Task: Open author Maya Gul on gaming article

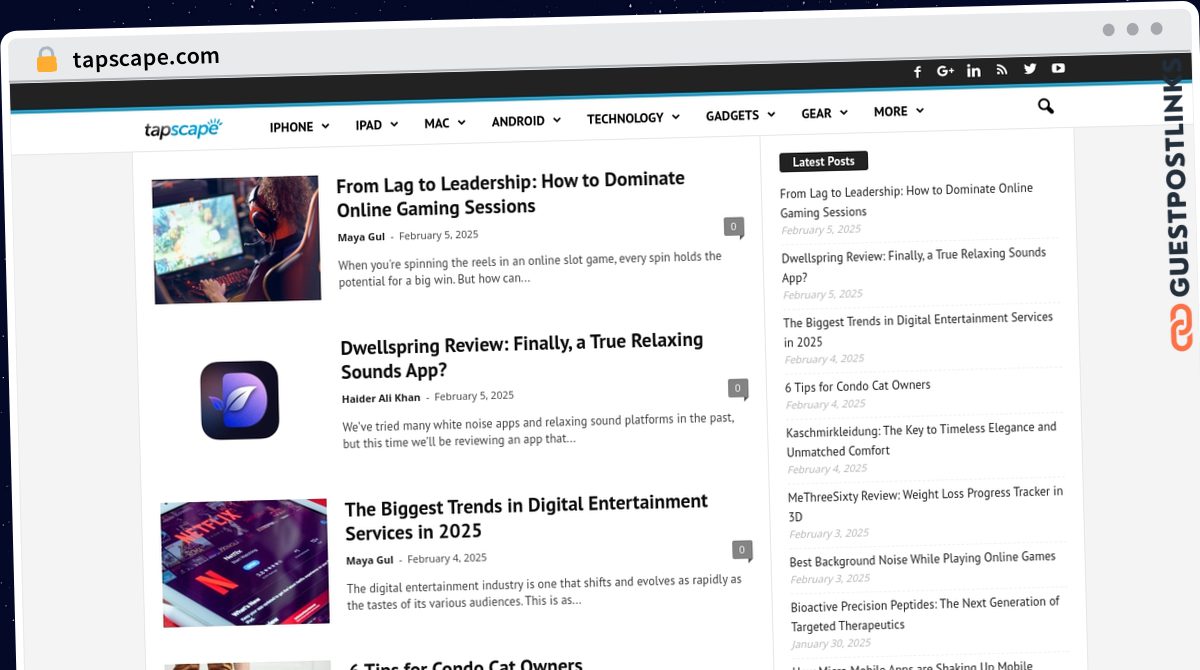Action: [x=361, y=237]
